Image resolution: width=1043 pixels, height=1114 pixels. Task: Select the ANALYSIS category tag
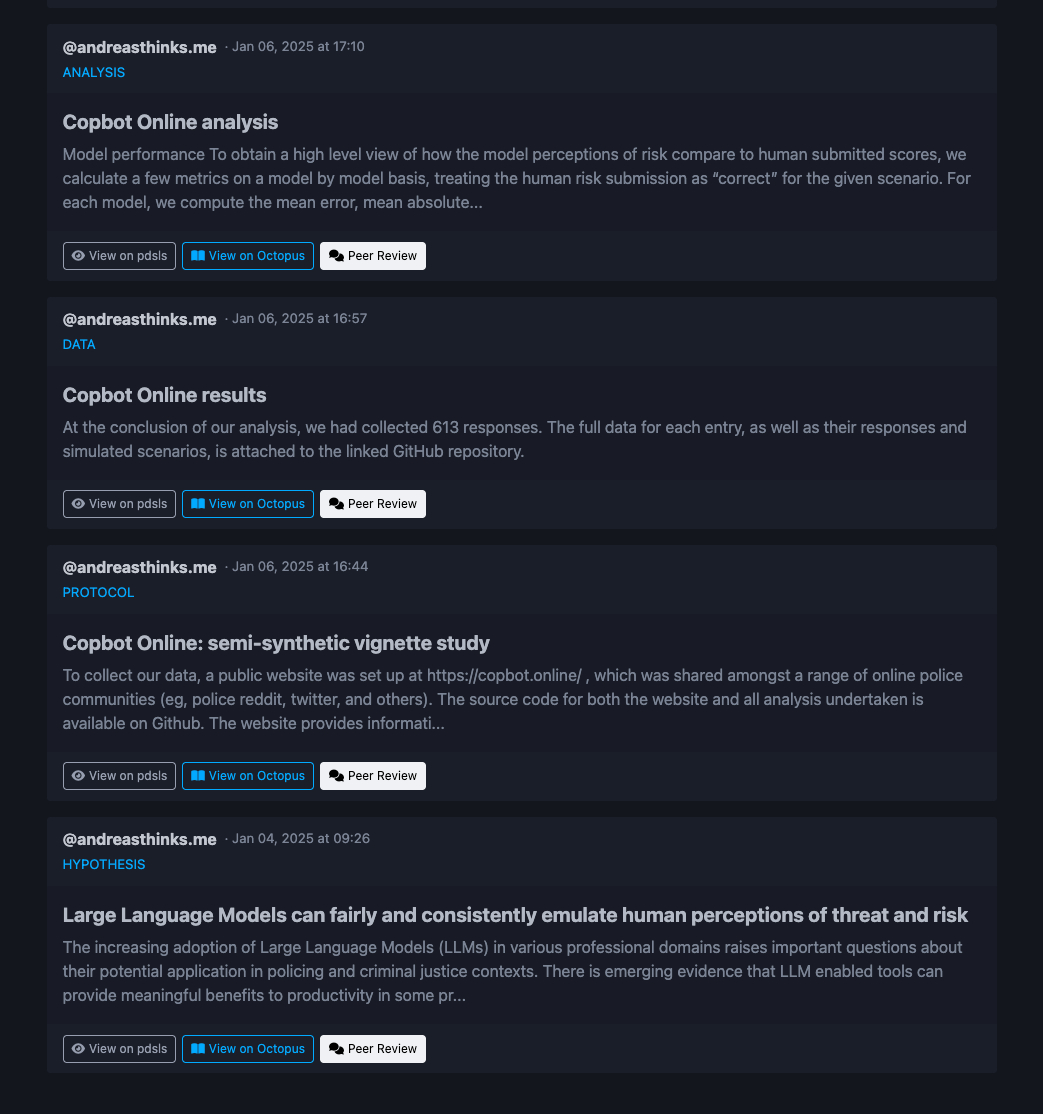click(x=94, y=72)
